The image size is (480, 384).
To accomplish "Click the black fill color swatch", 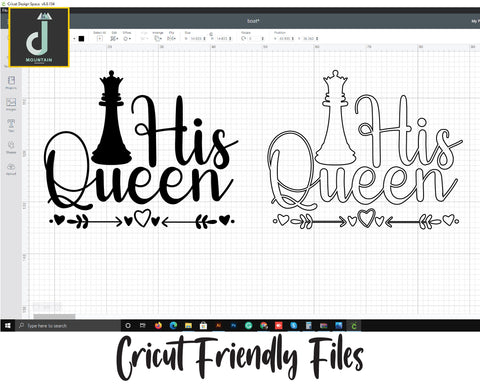I will pos(81,39).
